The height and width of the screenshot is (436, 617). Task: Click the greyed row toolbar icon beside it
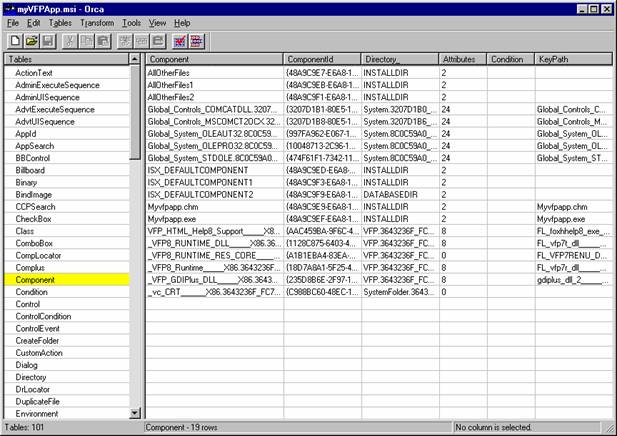(142, 41)
